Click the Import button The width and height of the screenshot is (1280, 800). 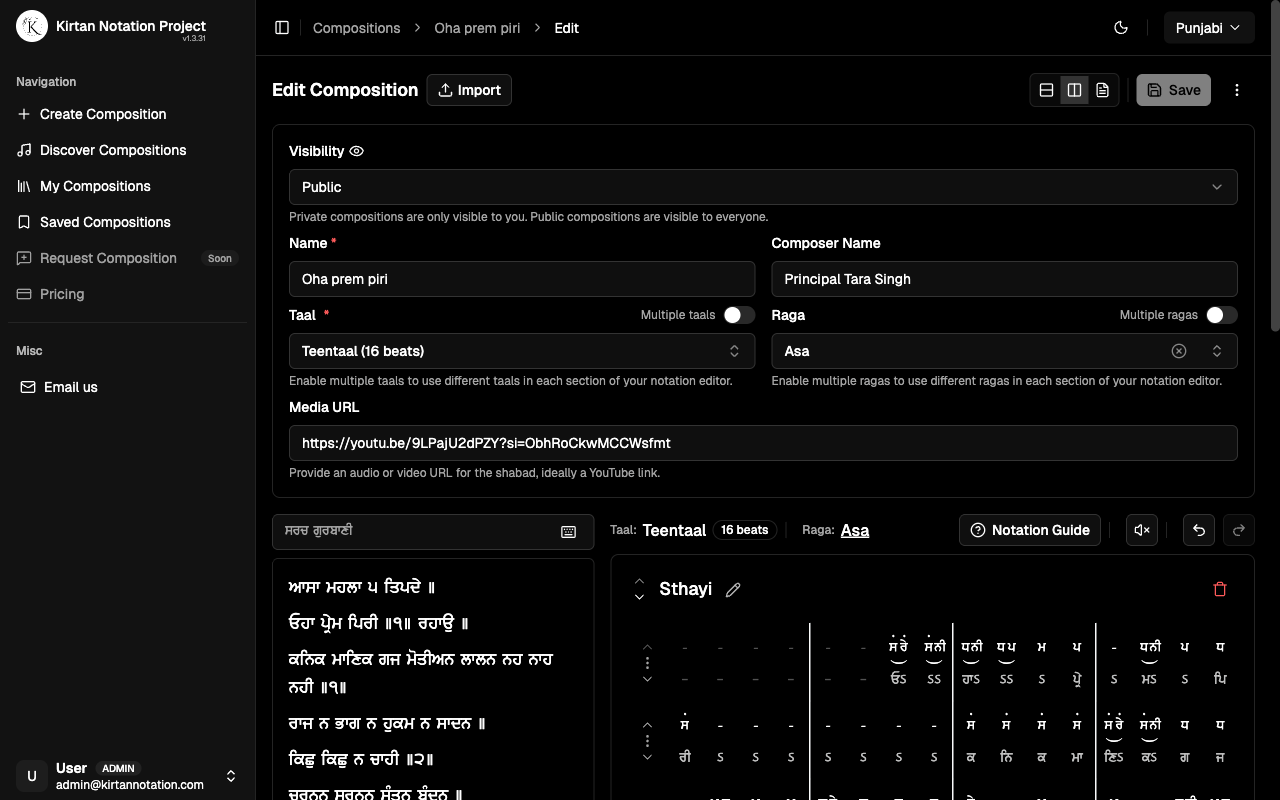(x=469, y=90)
